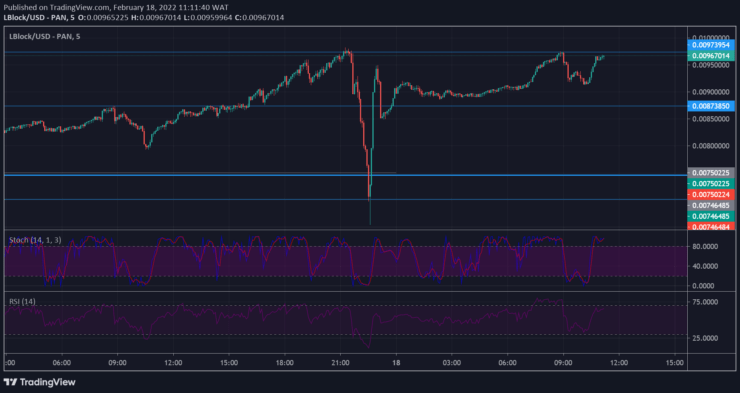
Task: Click the green 0.00750225 price label
Action: point(711,184)
